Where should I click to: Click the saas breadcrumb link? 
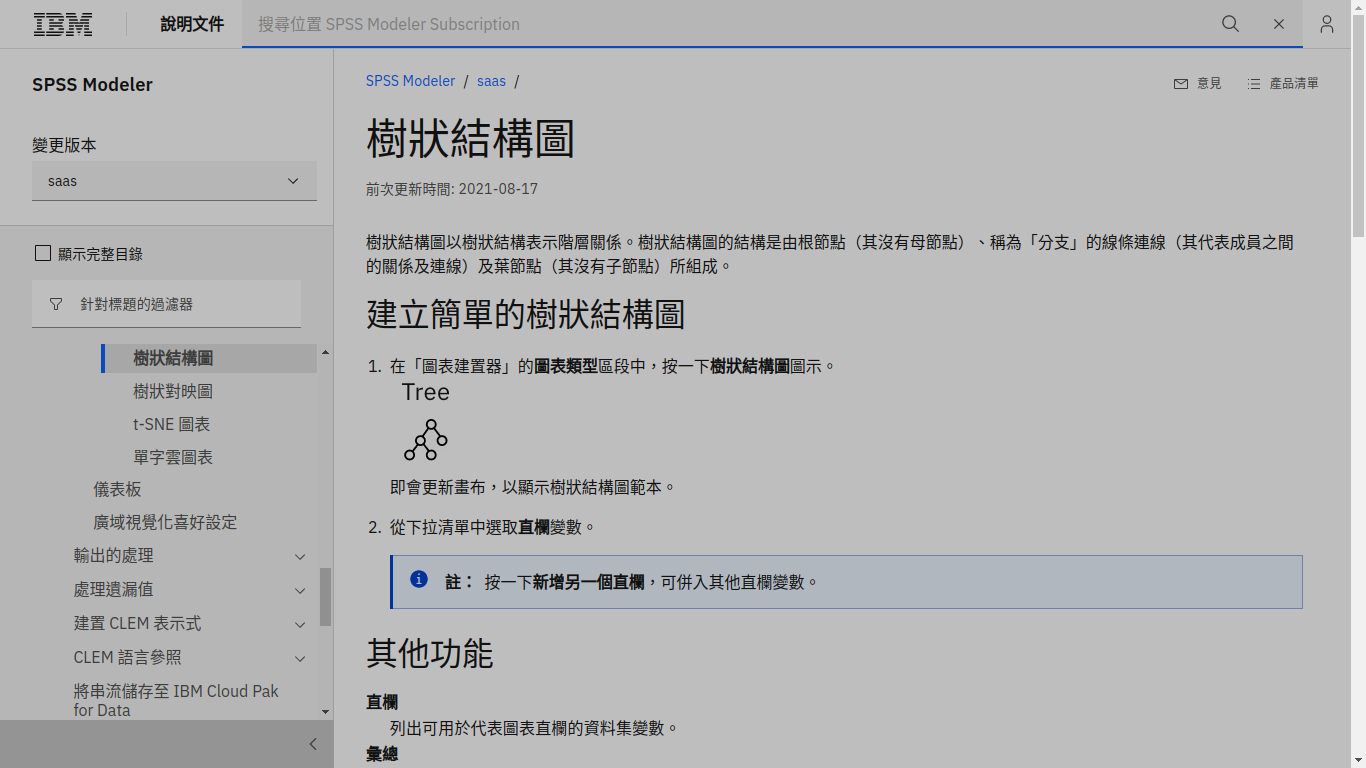(x=491, y=81)
